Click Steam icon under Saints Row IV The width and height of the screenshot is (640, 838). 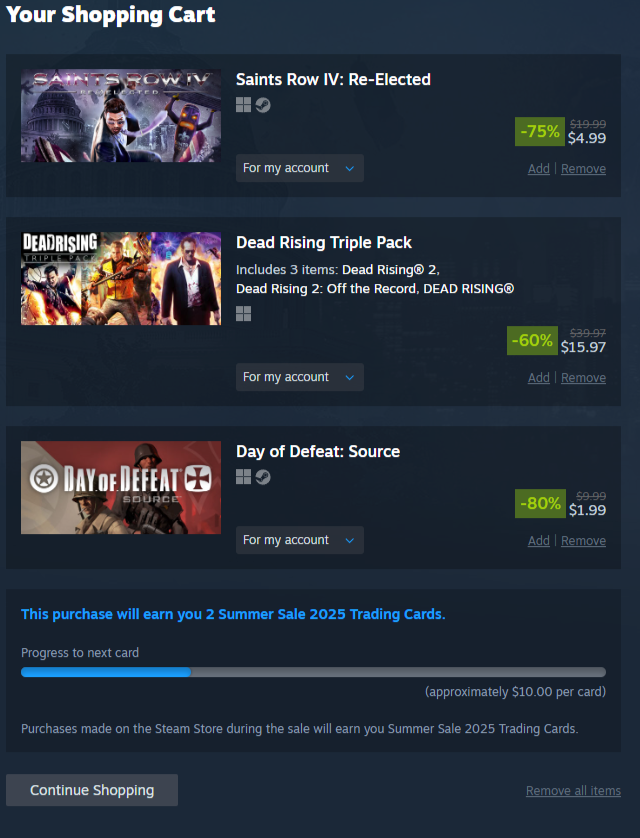point(263,105)
